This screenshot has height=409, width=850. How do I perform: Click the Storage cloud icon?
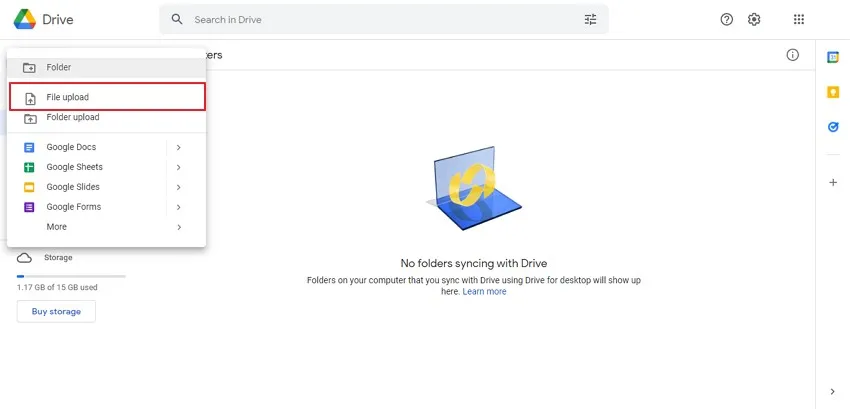(x=24, y=258)
